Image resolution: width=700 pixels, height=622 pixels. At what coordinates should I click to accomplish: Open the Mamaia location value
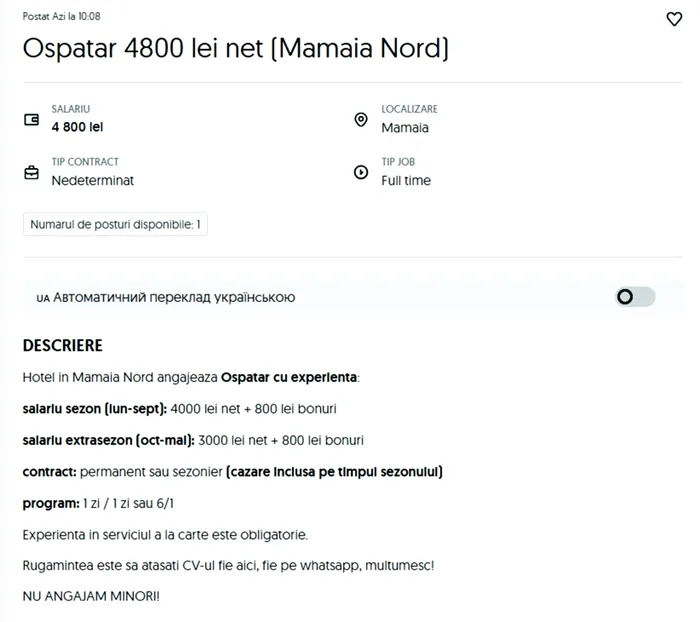[405, 128]
